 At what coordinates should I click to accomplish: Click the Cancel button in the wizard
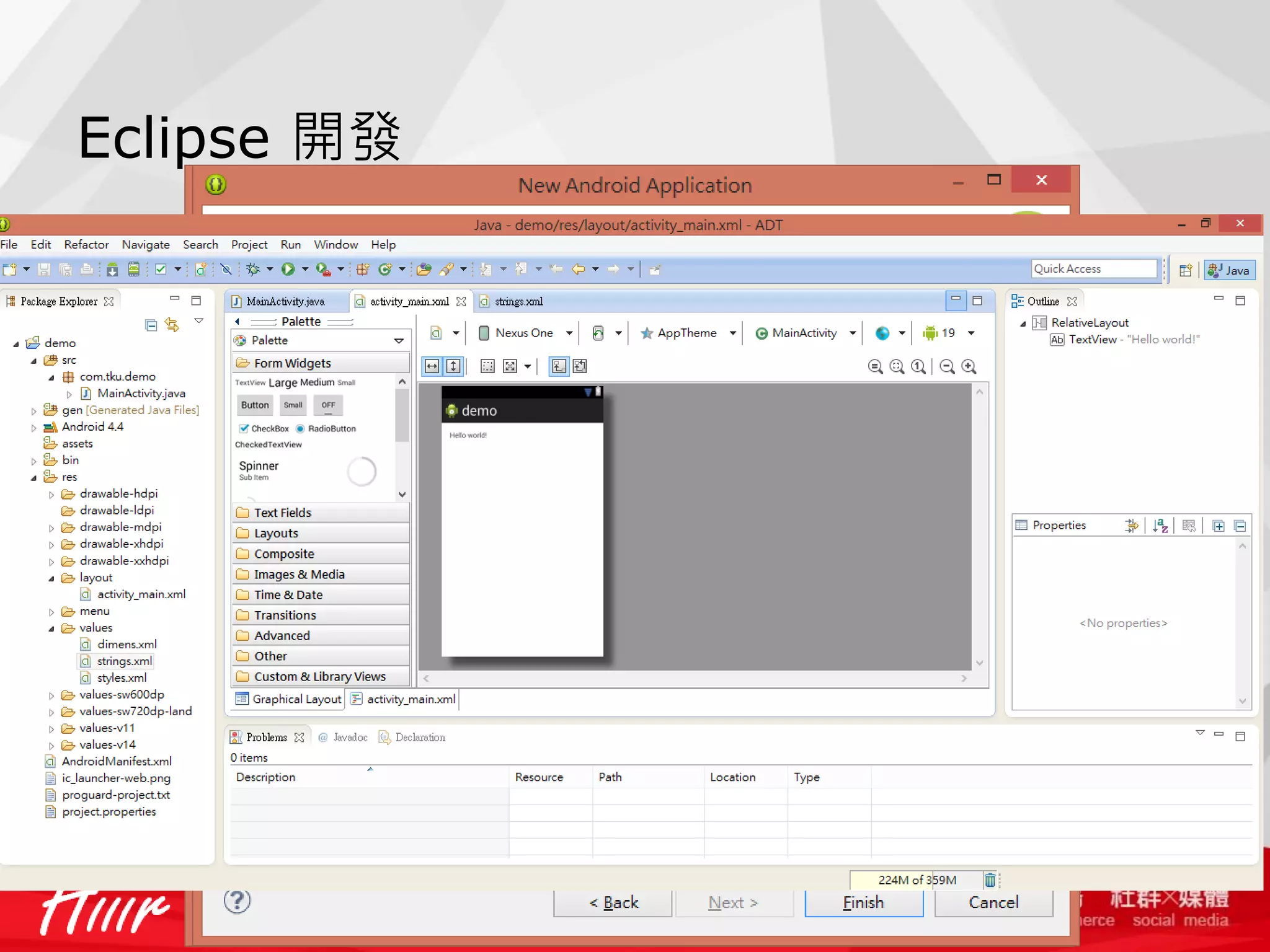[x=993, y=902]
